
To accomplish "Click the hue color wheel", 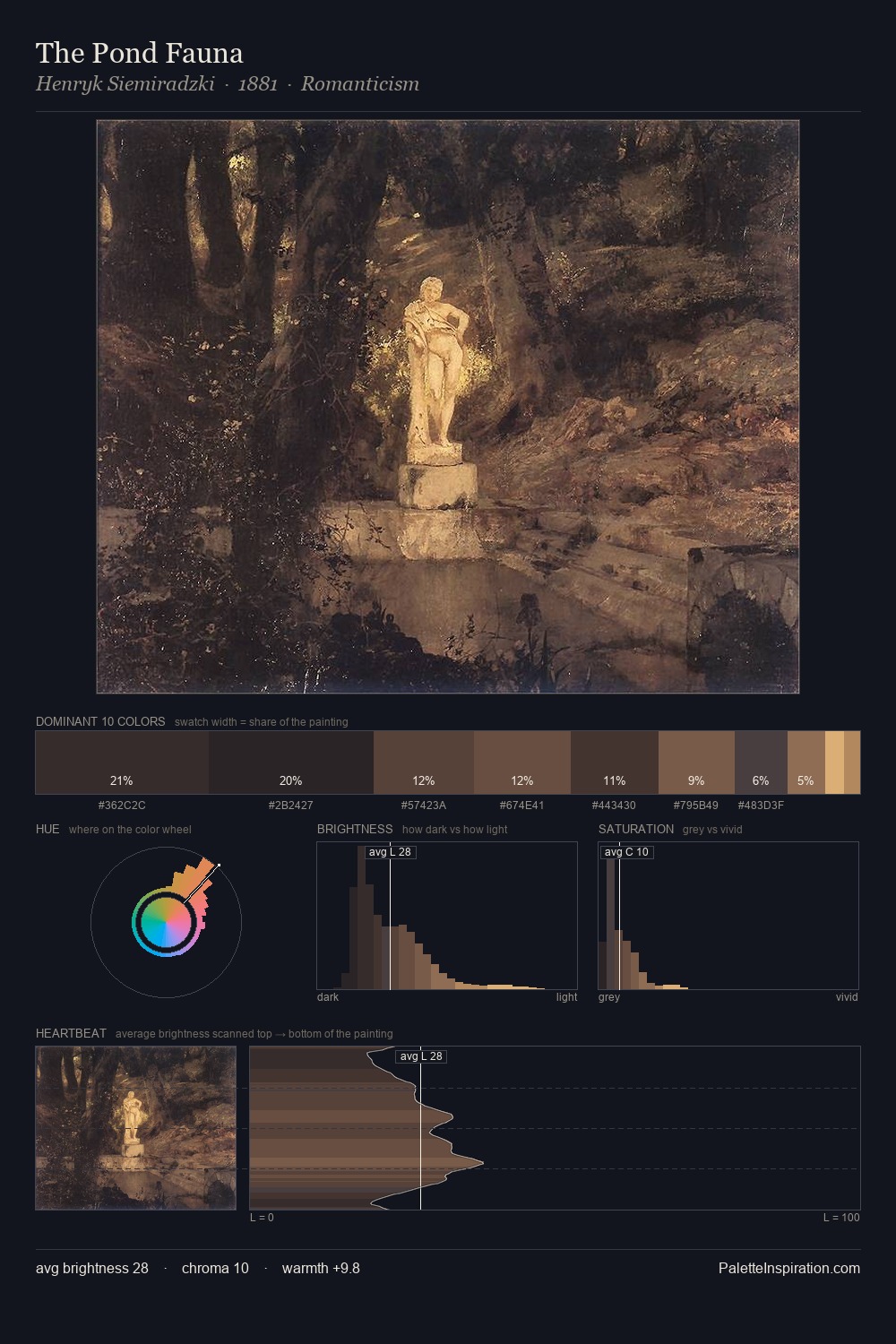I will click(166, 923).
